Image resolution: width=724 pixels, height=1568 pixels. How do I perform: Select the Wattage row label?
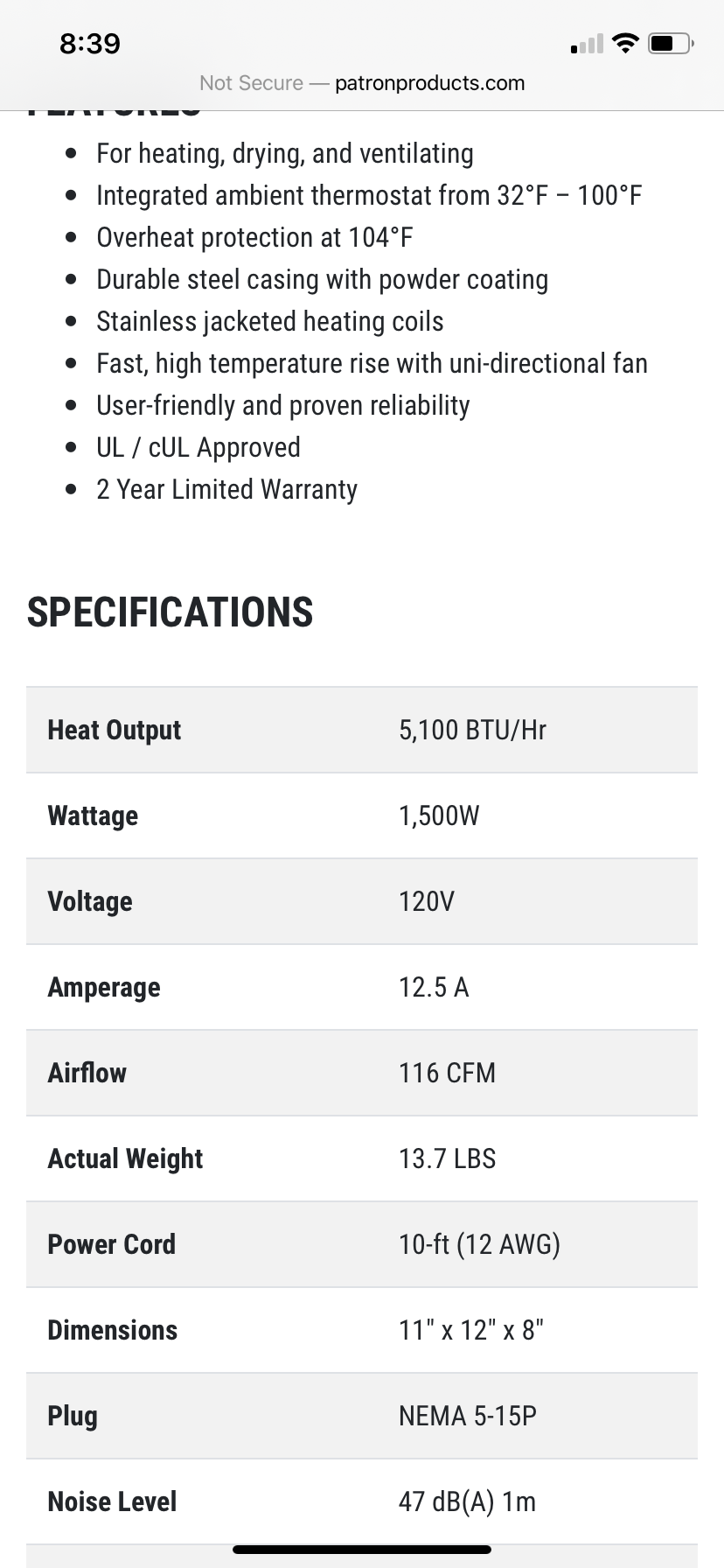click(x=93, y=815)
